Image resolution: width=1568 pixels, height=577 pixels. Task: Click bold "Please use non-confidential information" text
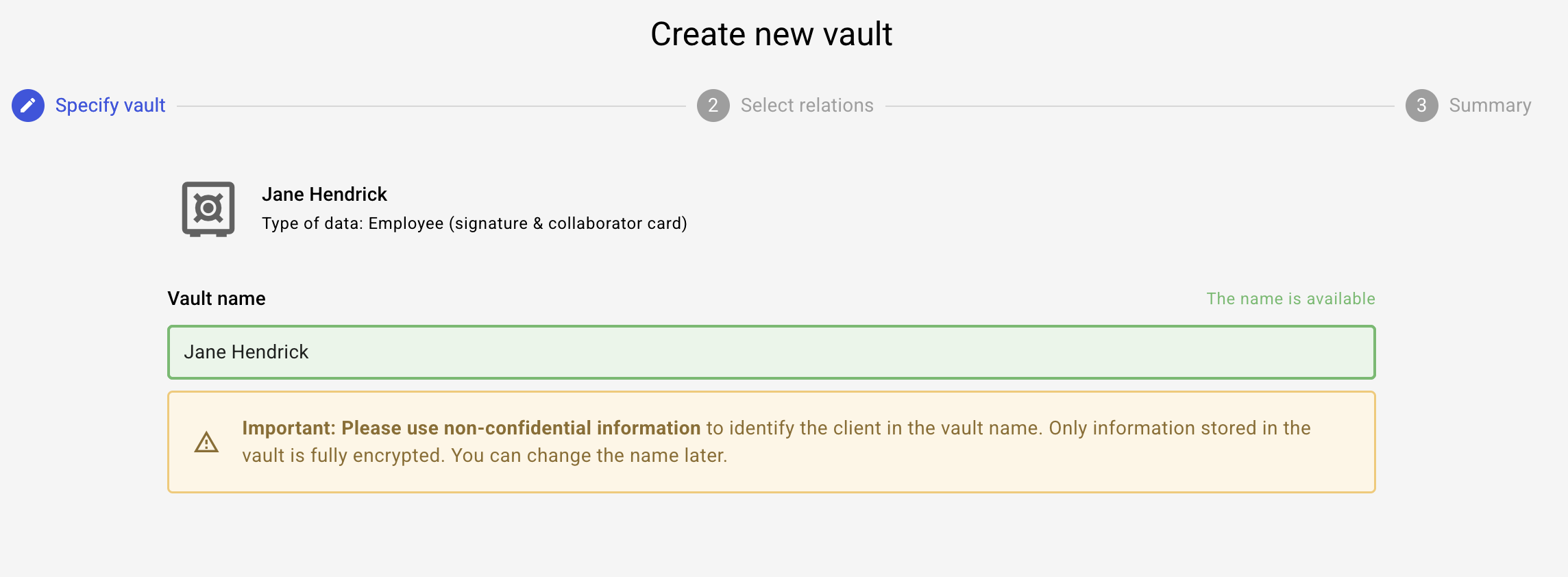click(521, 428)
